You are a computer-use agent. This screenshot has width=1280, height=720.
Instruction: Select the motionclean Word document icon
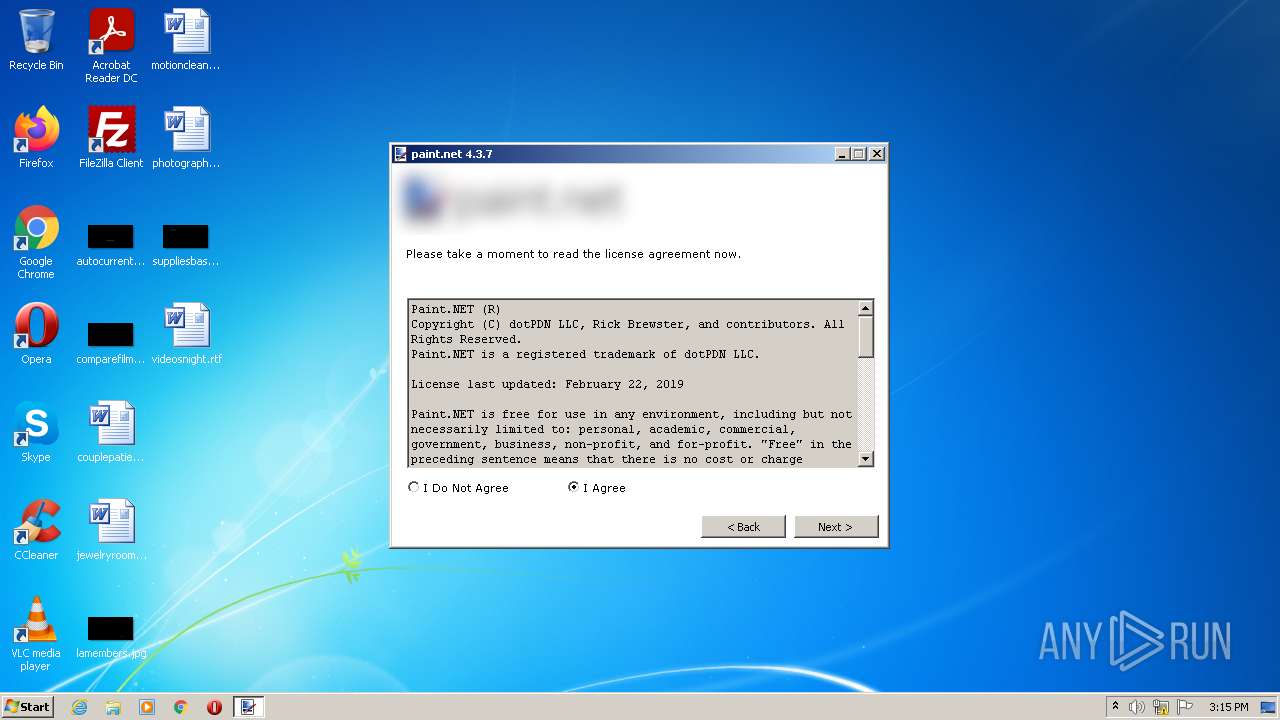point(186,40)
